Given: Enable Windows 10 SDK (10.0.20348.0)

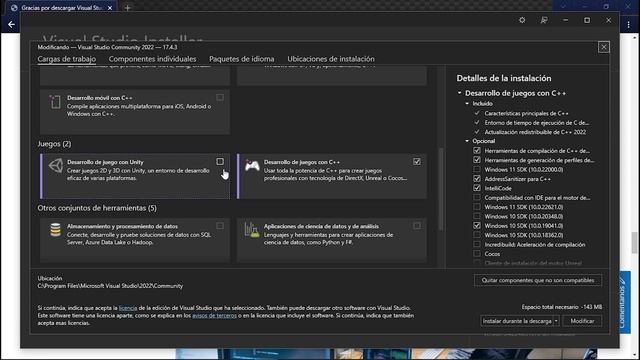Looking at the screenshot, I should 477,216.
